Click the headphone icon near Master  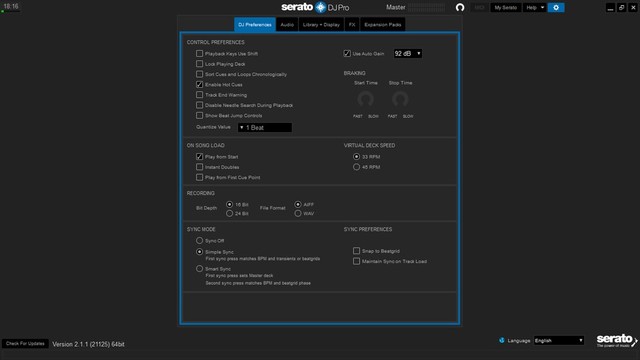460,7
